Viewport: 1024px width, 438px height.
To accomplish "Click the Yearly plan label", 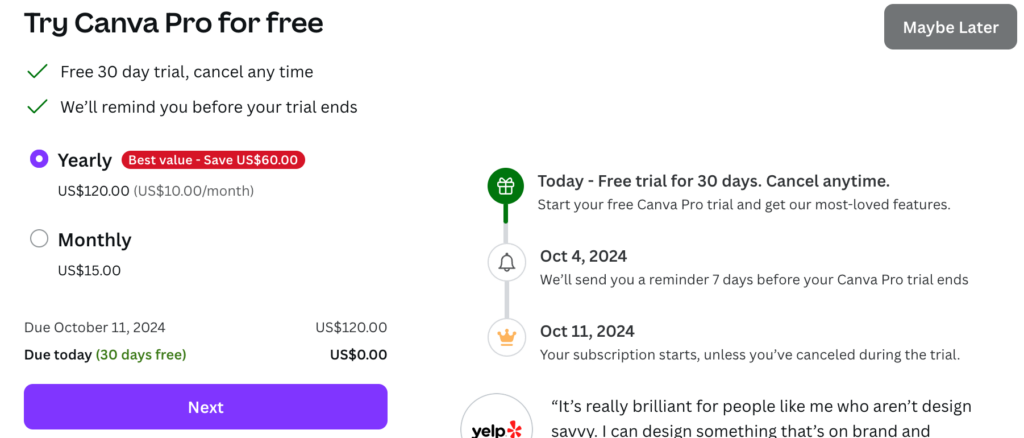I will pos(85,160).
